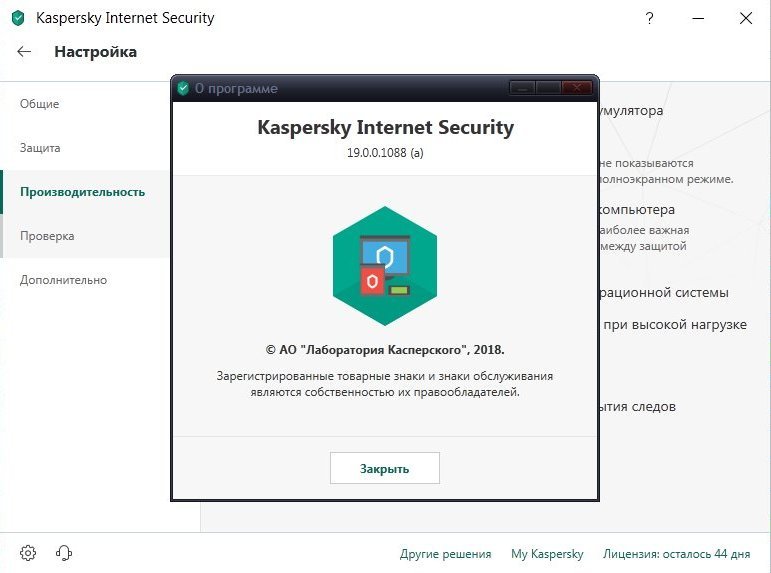Viewport: 771px width, 573px height.
Task: Minimize the main Kaspersky window
Action: point(698,19)
